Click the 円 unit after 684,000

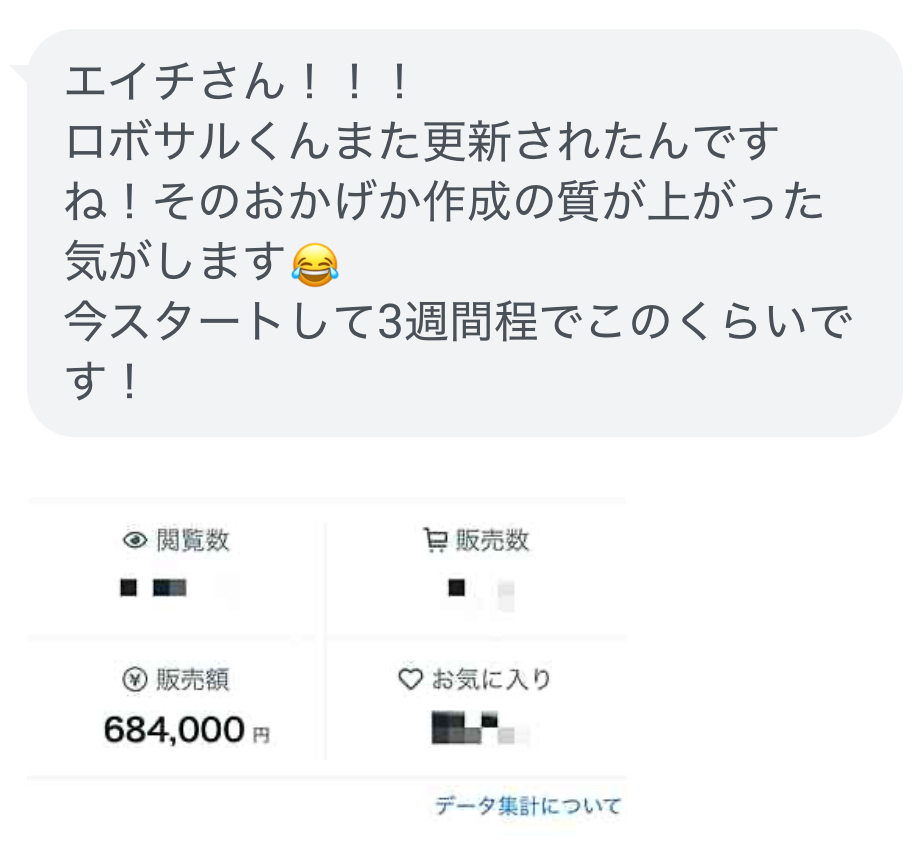(x=261, y=735)
